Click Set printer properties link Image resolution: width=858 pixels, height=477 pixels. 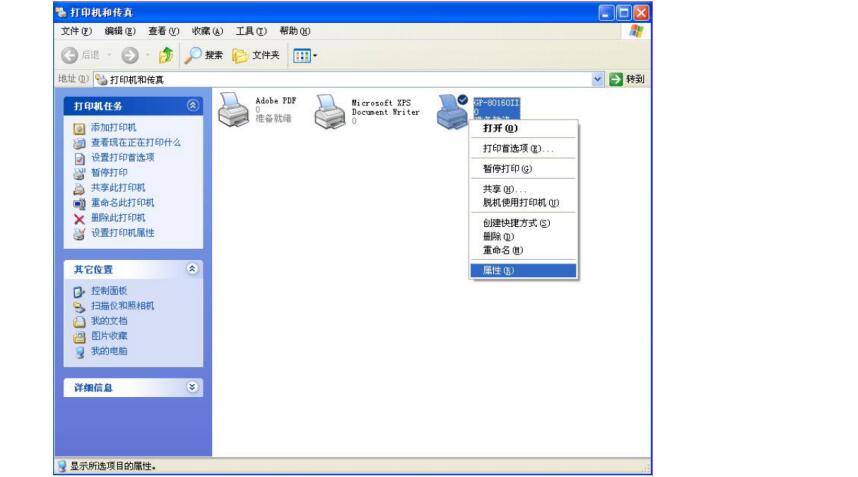tap(123, 233)
